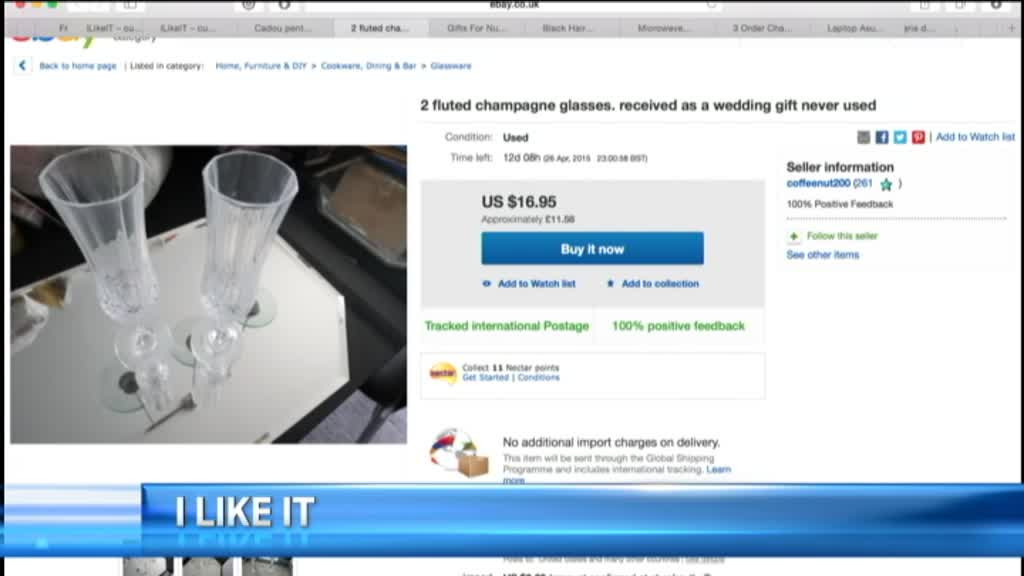Share listing on Twitter icon
This screenshot has width=1024, height=576.
click(900, 137)
